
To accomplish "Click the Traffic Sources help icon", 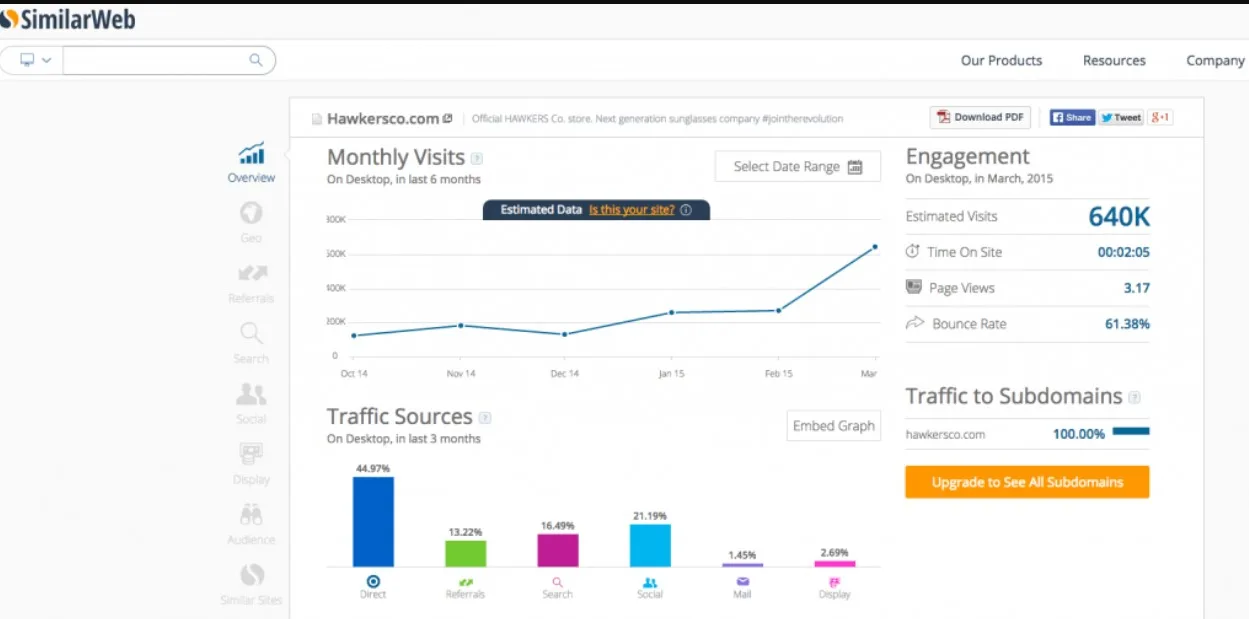I will pos(485,418).
